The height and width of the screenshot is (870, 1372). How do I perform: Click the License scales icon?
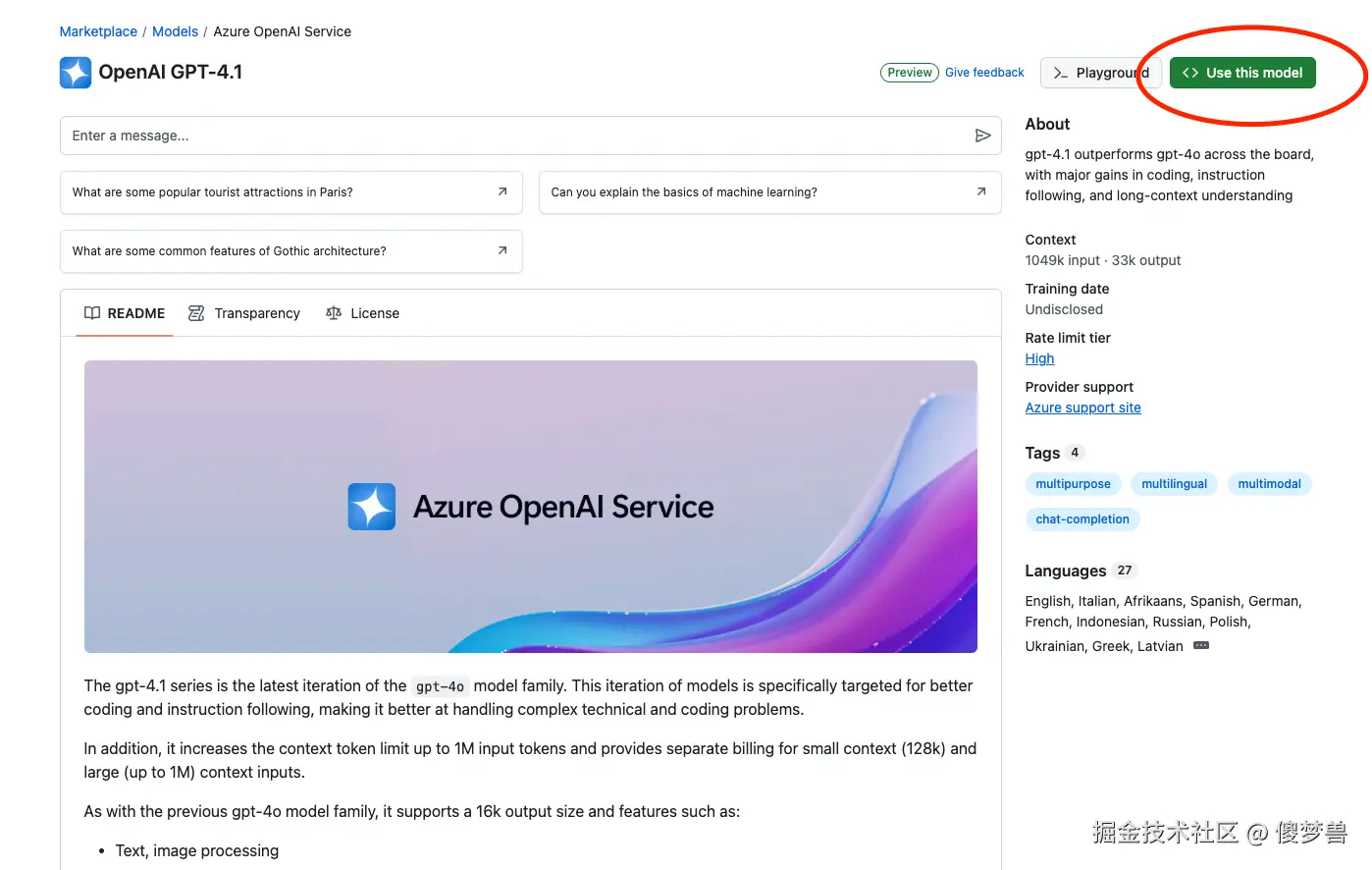click(x=334, y=313)
